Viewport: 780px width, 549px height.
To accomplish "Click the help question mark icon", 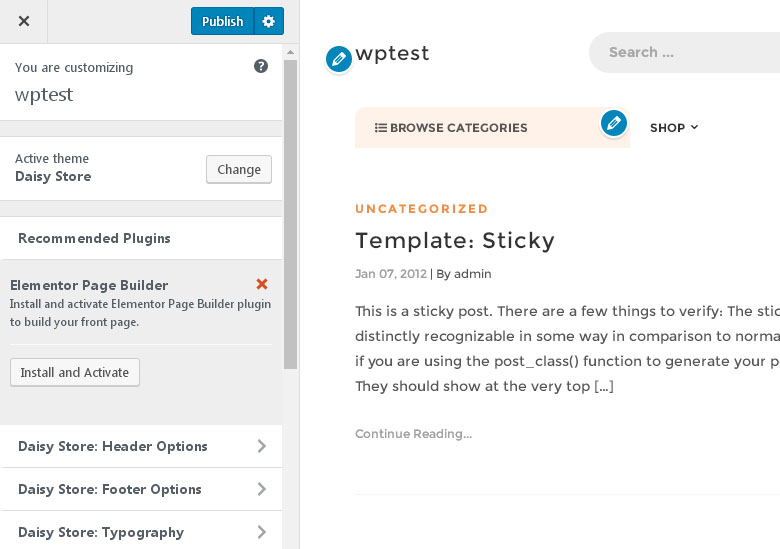I will (x=261, y=66).
